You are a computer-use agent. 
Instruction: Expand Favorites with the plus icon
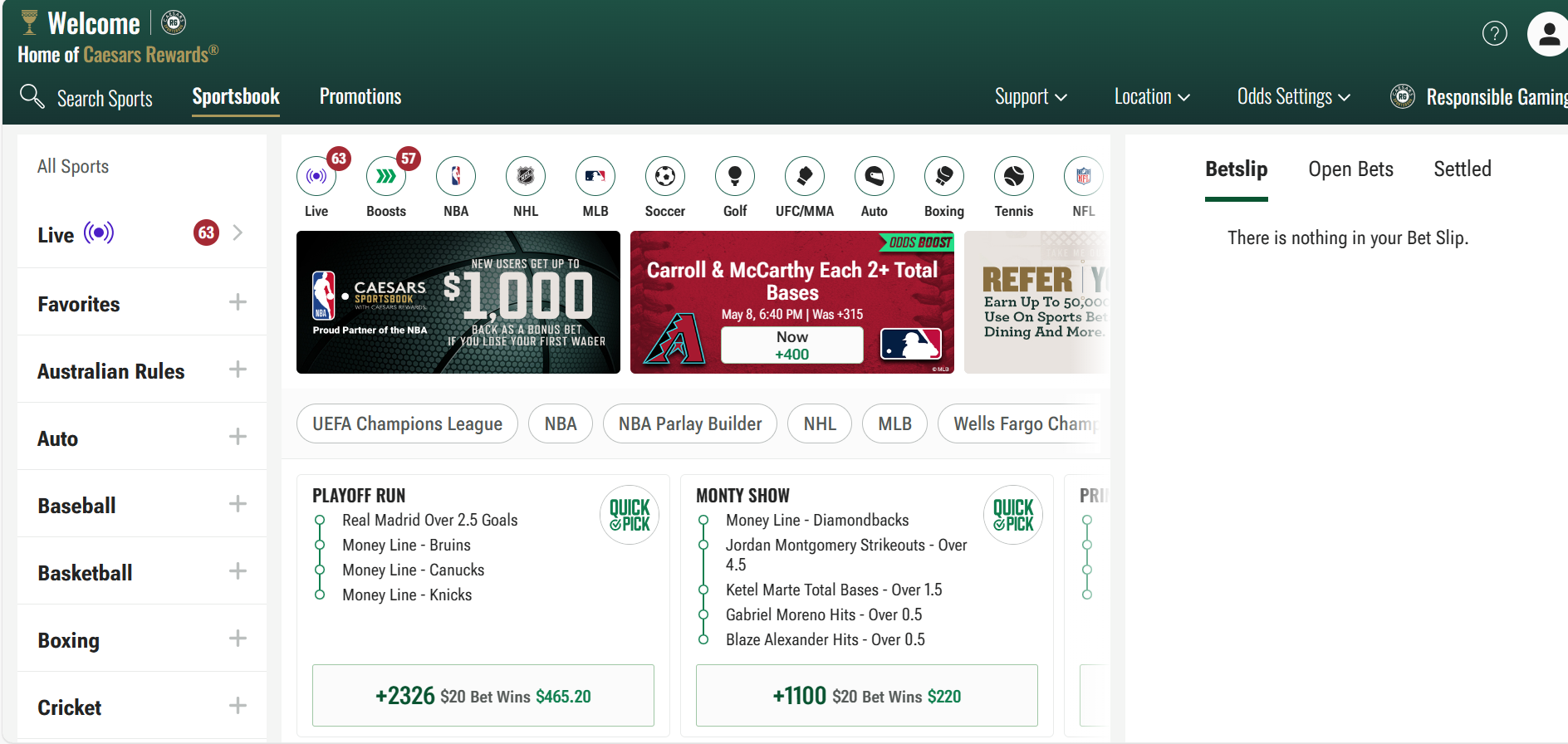tap(238, 301)
